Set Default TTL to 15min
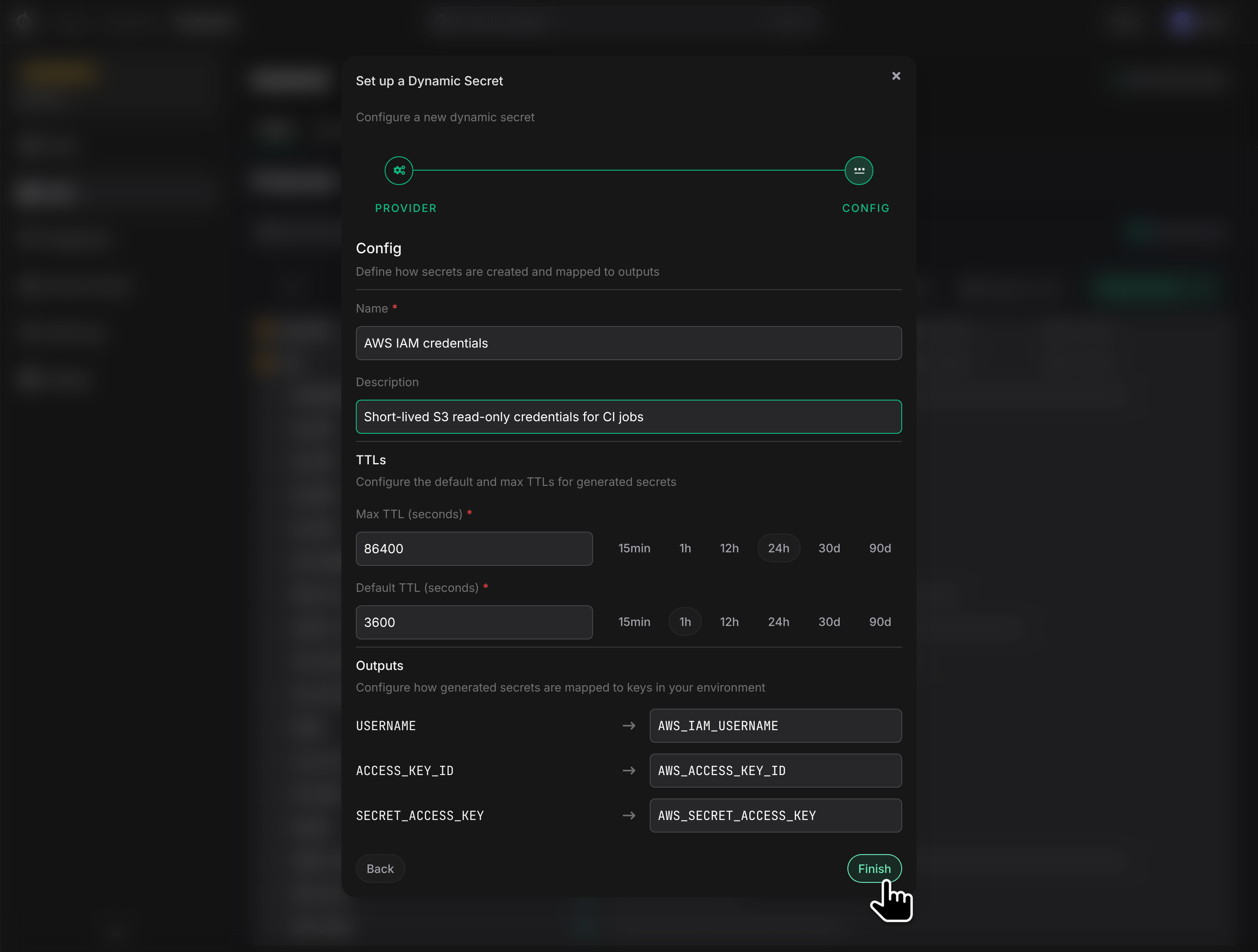This screenshot has height=952, width=1258. pyautogui.click(x=634, y=622)
